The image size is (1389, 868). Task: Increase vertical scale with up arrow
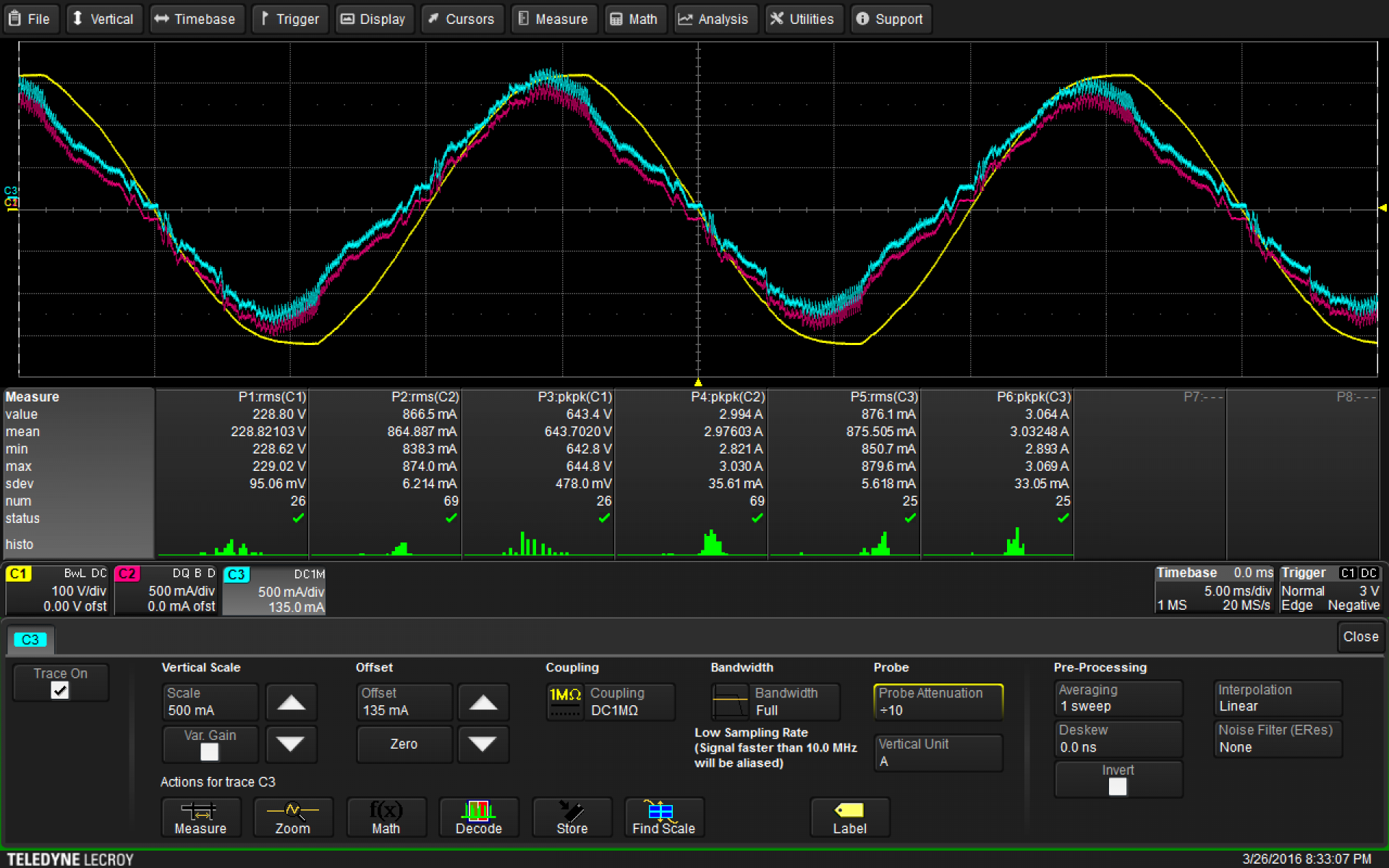coord(291,702)
